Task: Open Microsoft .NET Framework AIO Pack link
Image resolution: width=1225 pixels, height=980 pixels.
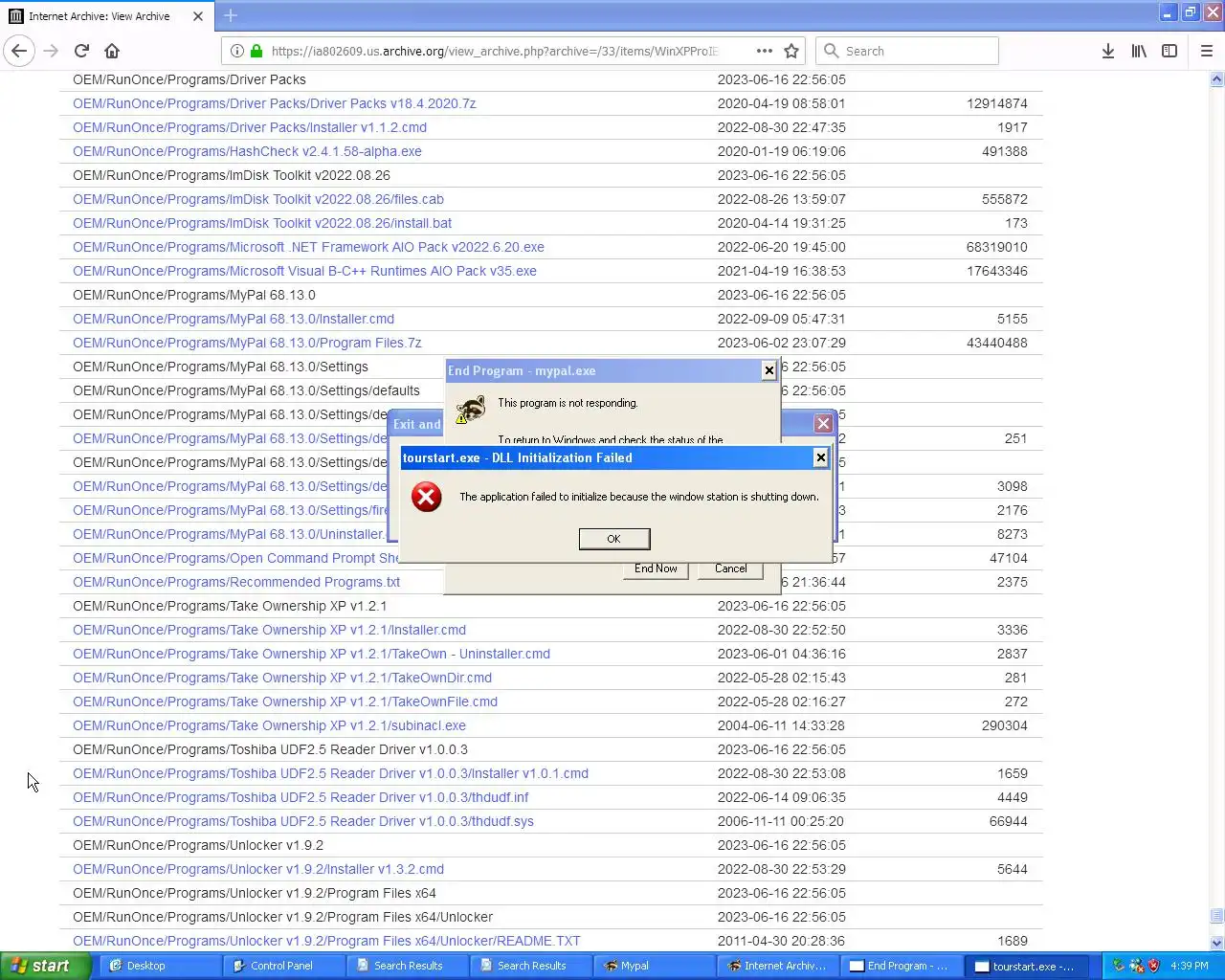Action: click(308, 247)
